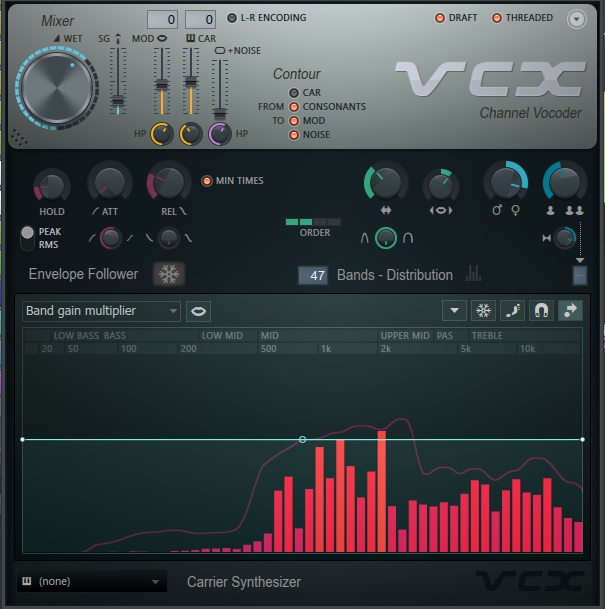
Task: Toggle DRAFT mode
Action: 440,18
